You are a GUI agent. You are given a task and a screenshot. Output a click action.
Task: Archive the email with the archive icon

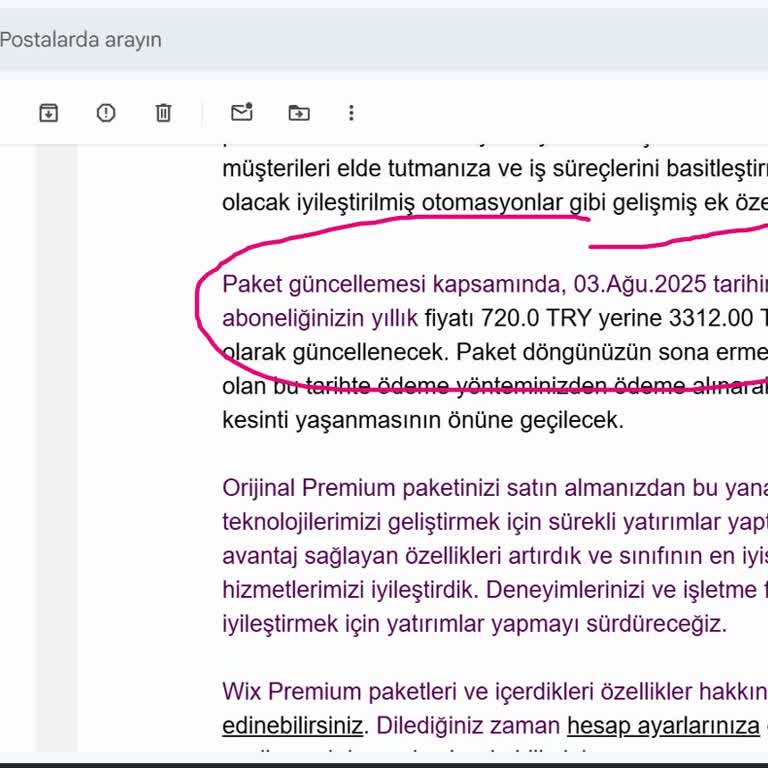[x=48, y=113]
